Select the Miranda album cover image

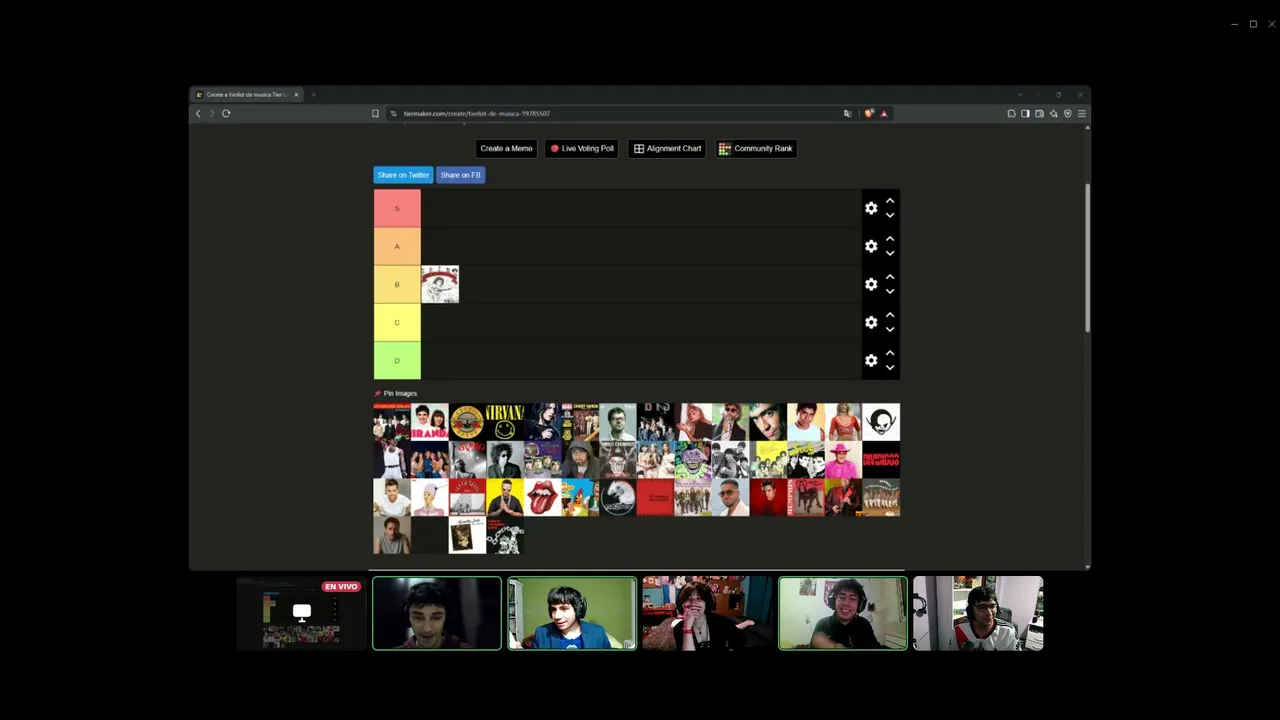click(429, 422)
